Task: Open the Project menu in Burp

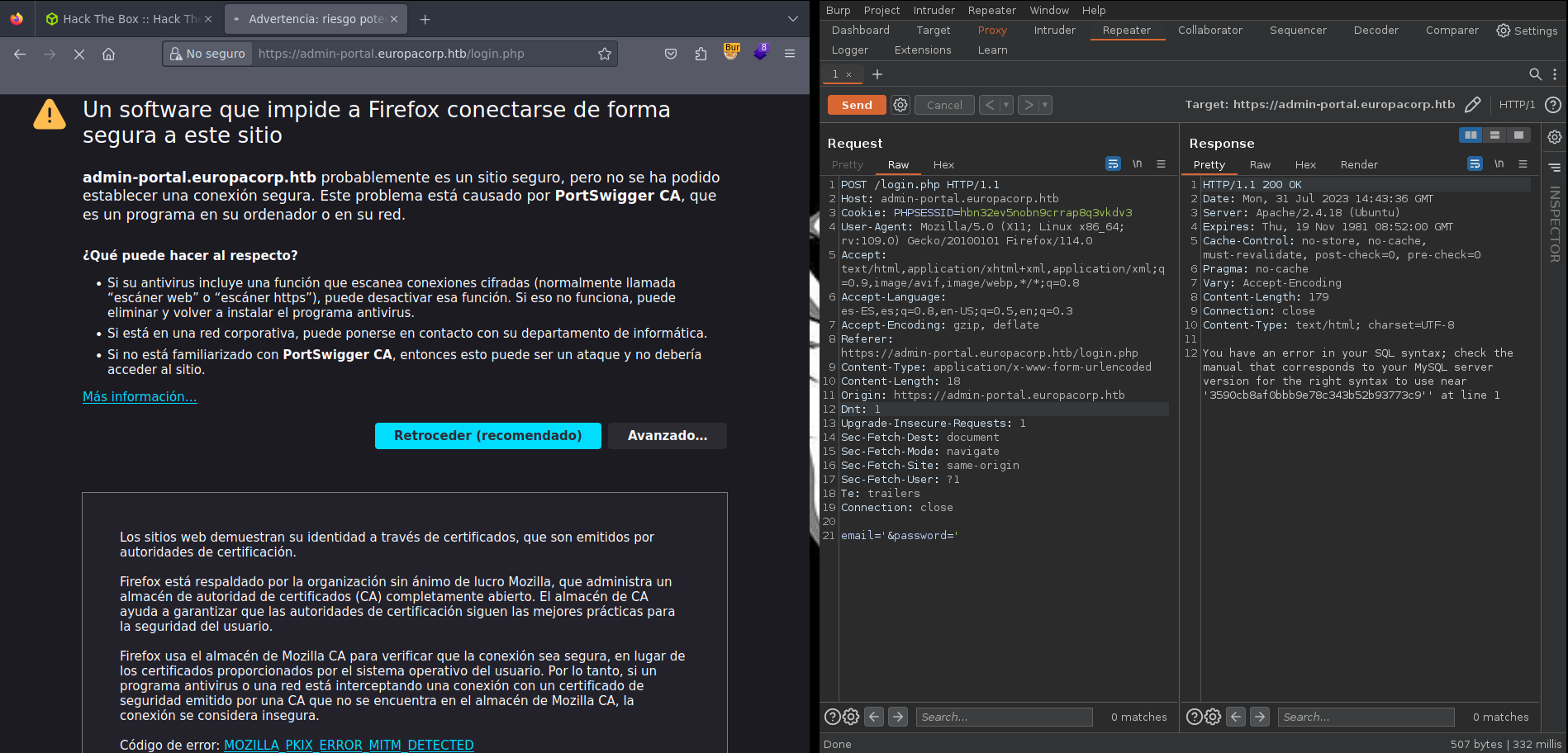Action: [x=881, y=10]
